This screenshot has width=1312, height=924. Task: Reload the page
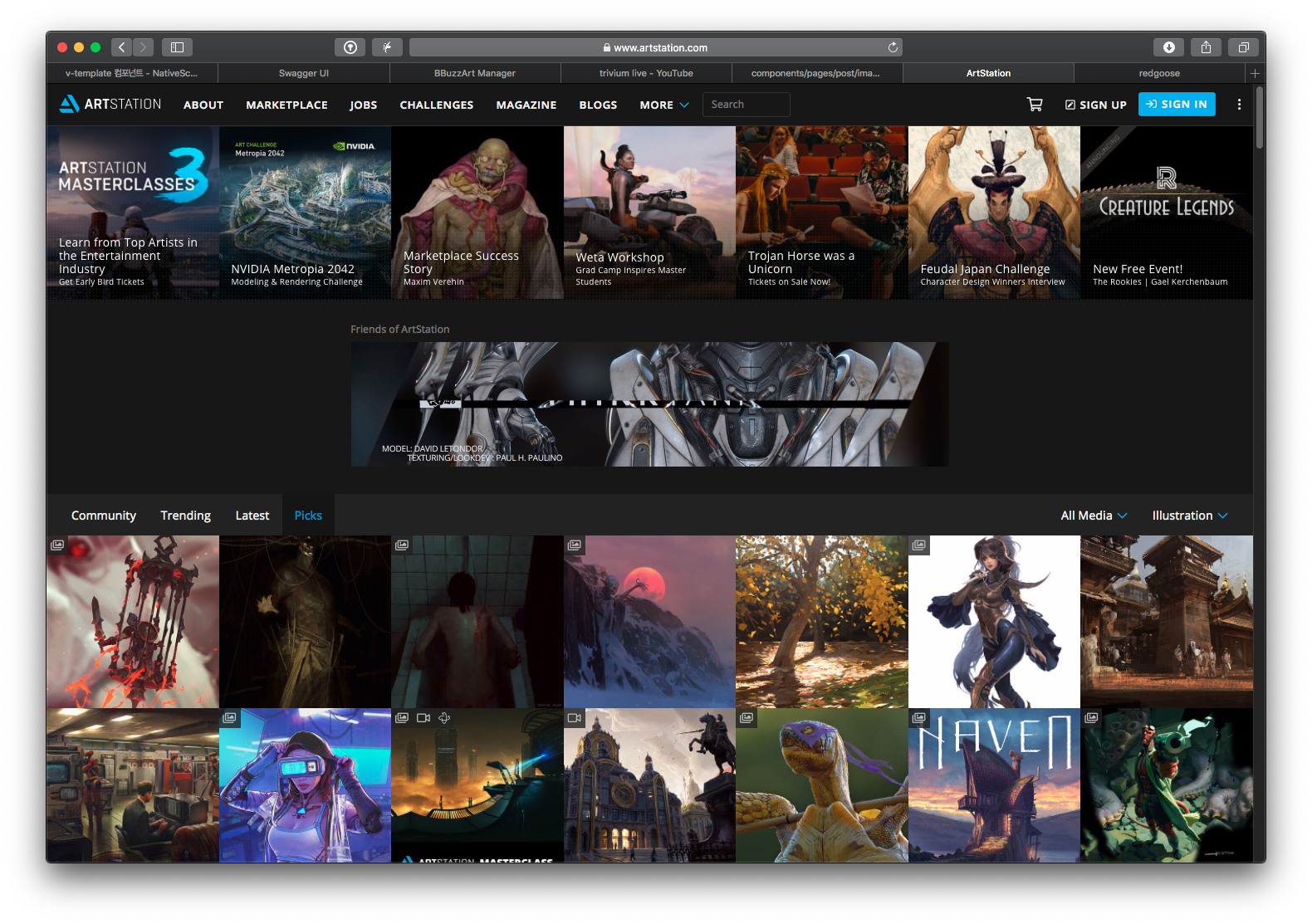coord(893,47)
